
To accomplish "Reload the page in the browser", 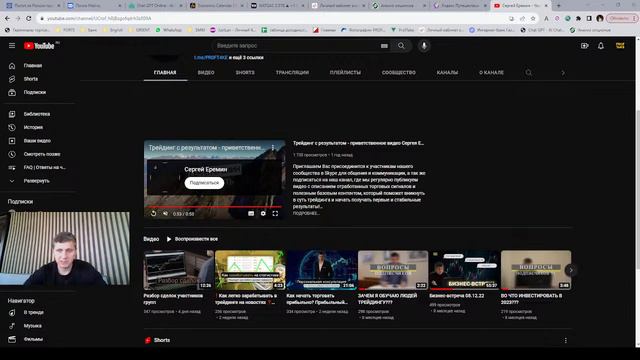I will coord(29,18).
